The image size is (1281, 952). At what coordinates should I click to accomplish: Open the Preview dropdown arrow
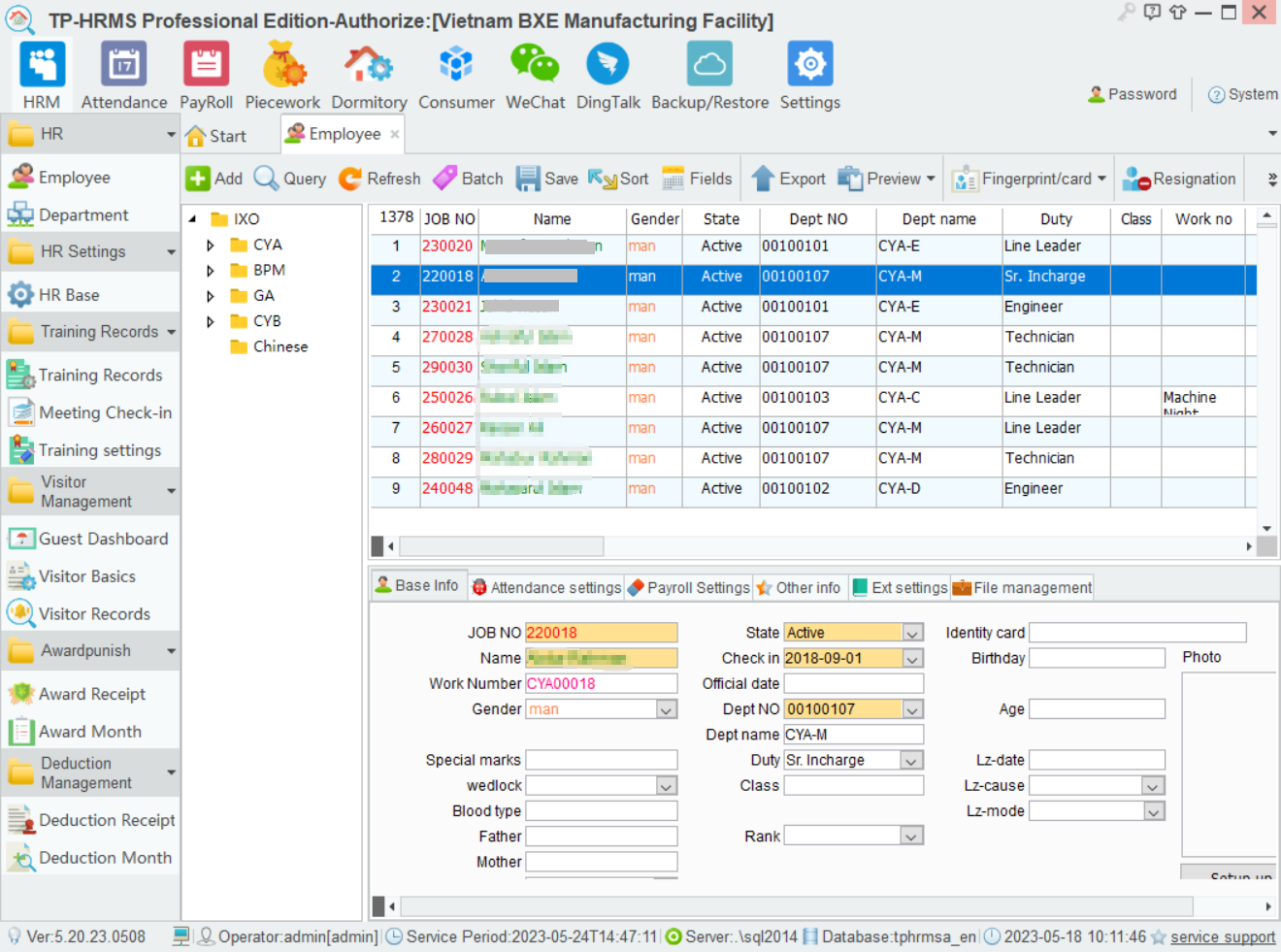(x=931, y=179)
